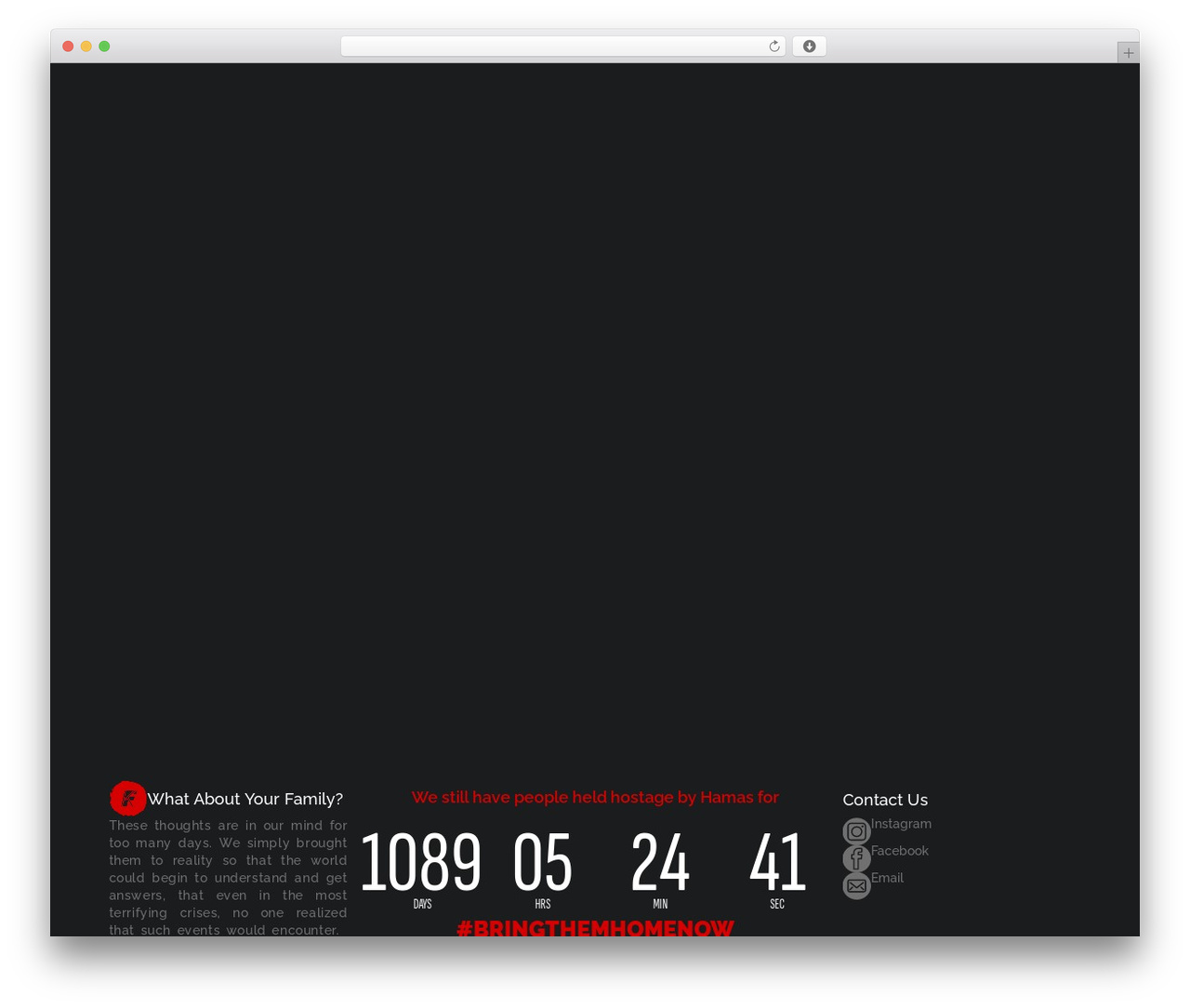Viewport: 1190px width, 1008px height.
Task: Open the browser downloads arrow icon
Action: pyautogui.click(x=809, y=46)
